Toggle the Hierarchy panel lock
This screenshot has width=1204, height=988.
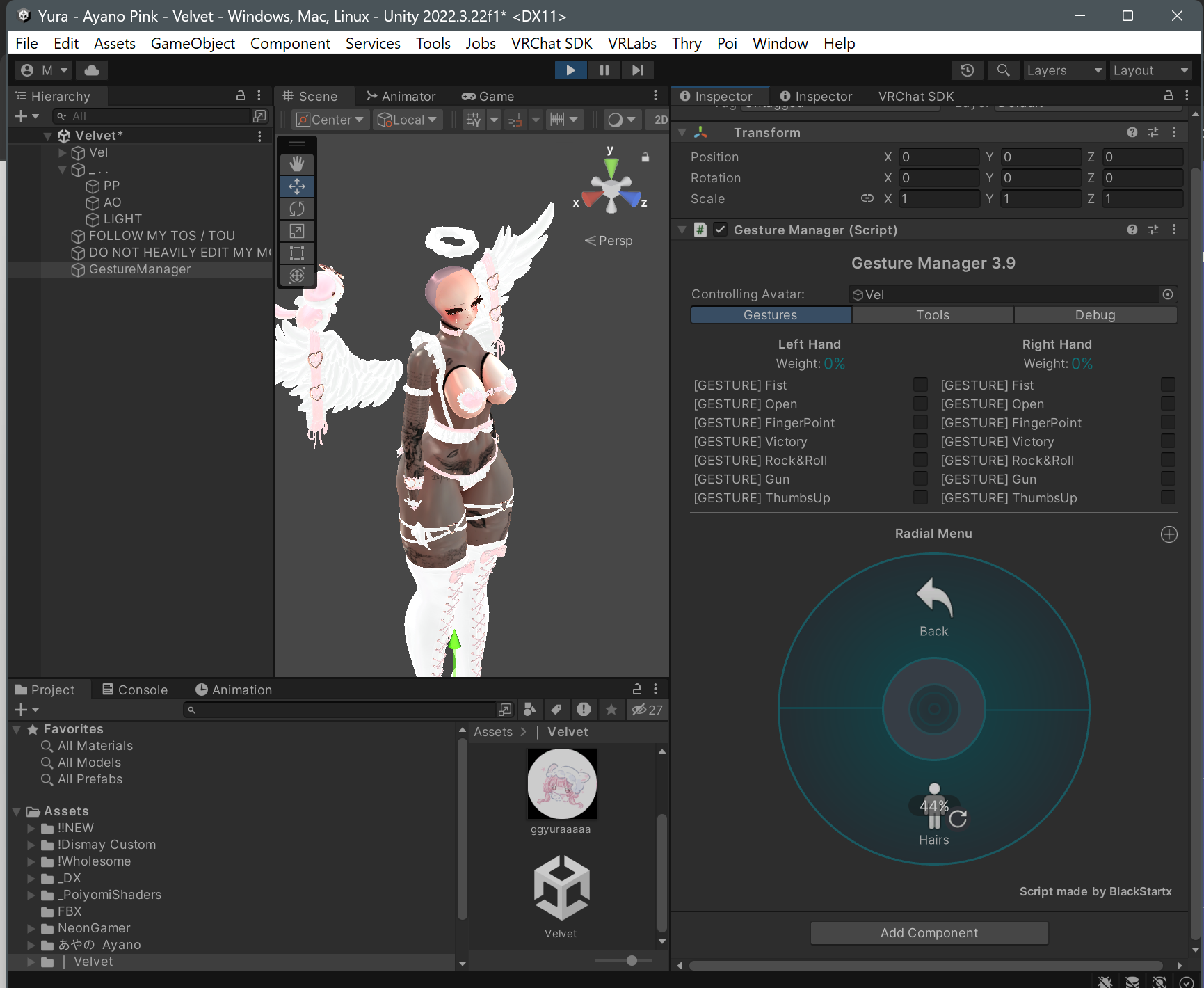(x=241, y=95)
